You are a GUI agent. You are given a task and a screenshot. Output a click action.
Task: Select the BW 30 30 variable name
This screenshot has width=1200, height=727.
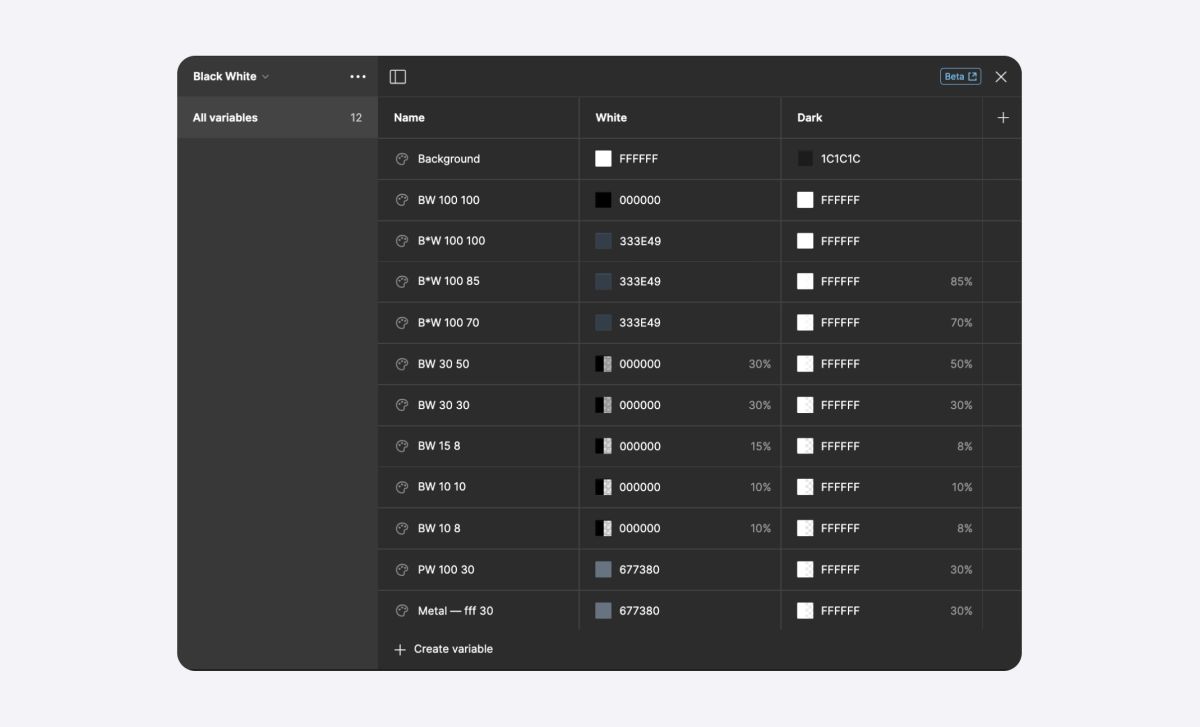444,405
